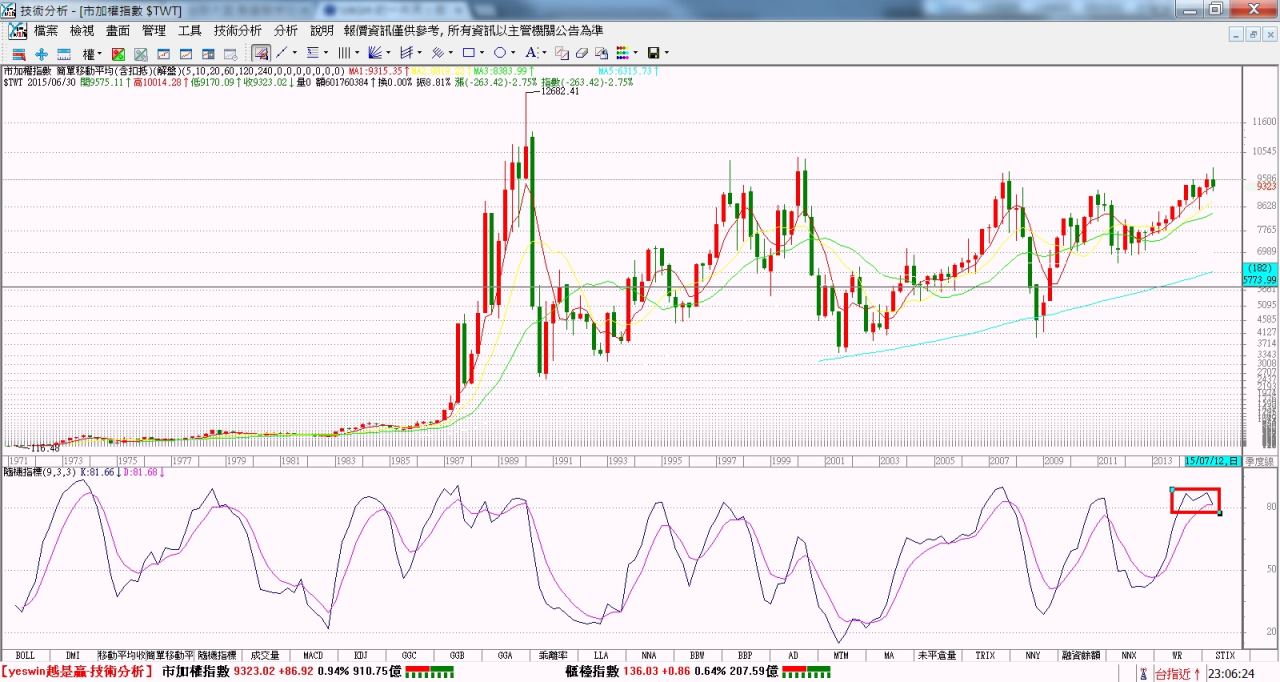Select the rectangle drawing tool
The width and height of the screenshot is (1280, 682).
click(468, 53)
